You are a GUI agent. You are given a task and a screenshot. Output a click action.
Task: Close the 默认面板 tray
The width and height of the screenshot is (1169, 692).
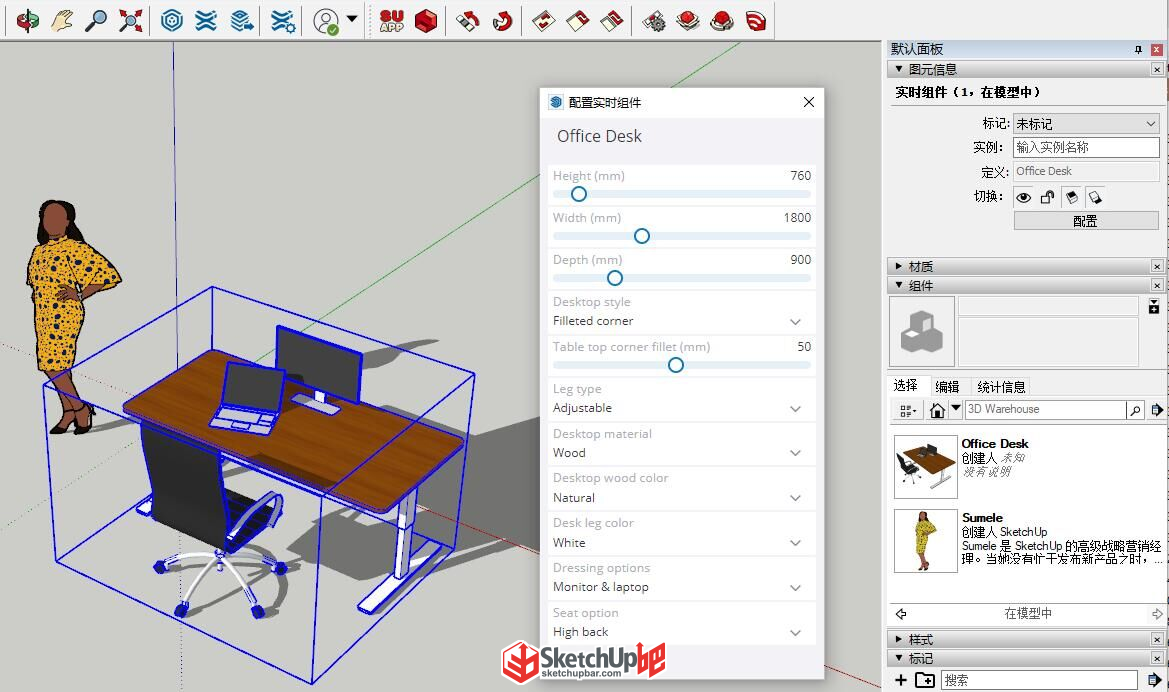tap(1156, 49)
